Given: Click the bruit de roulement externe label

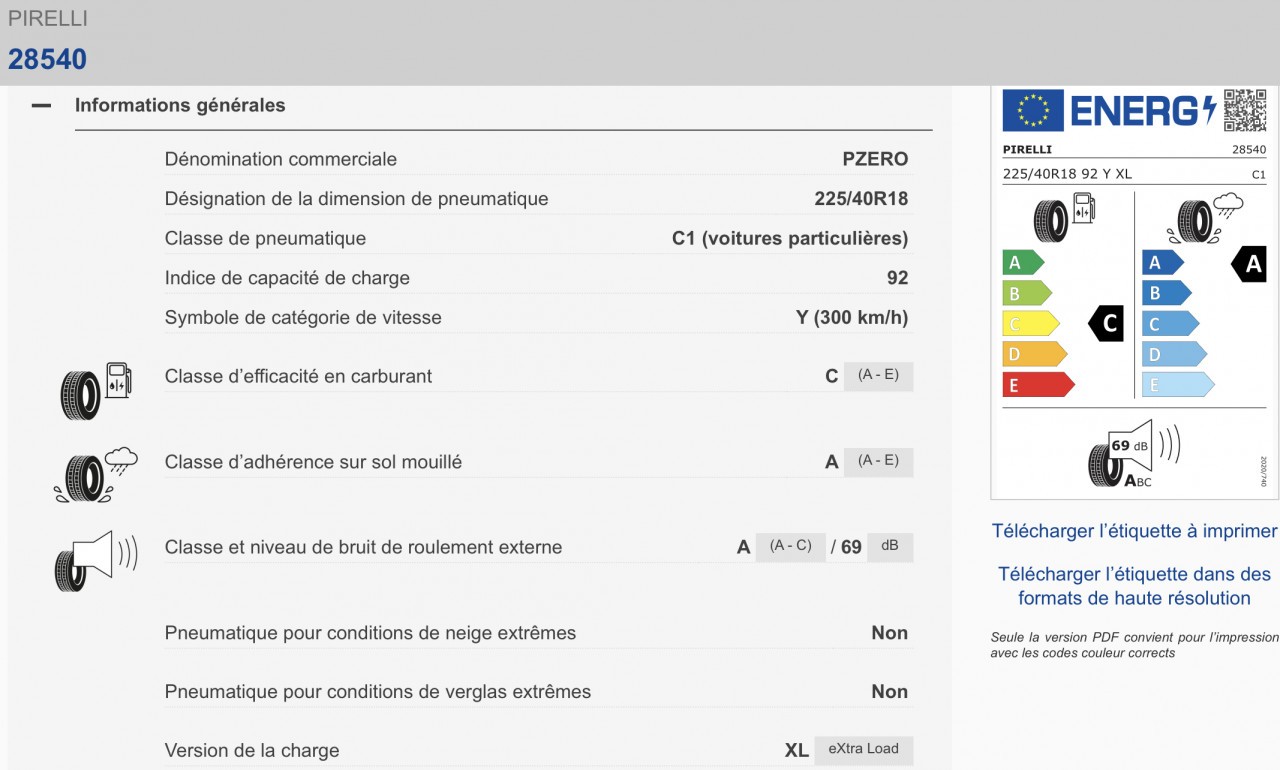Looking at the screenshot, I should tap(364, 547).
